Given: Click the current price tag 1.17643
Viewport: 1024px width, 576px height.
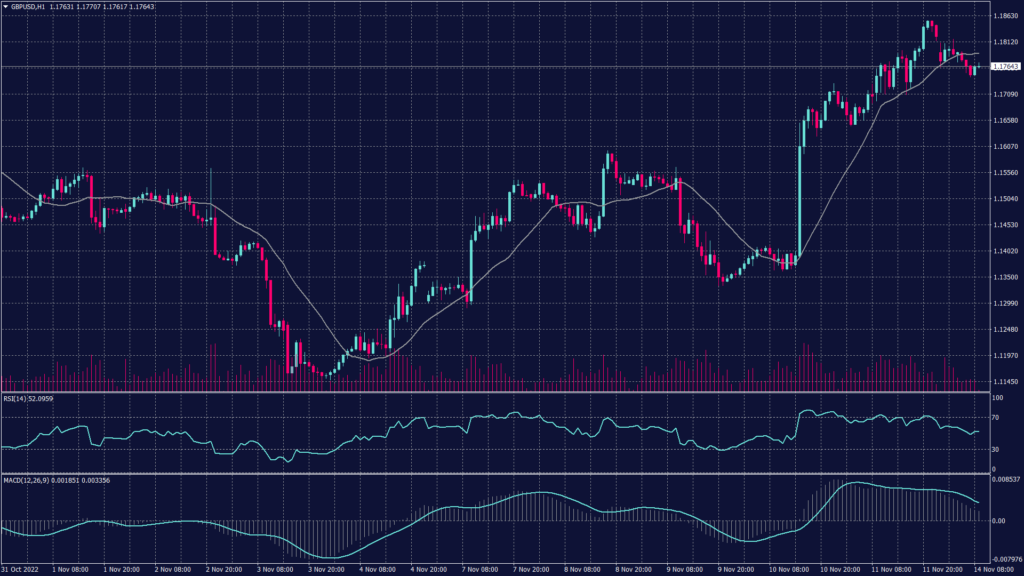Looking at the screenshot, I should point(1004,67).
